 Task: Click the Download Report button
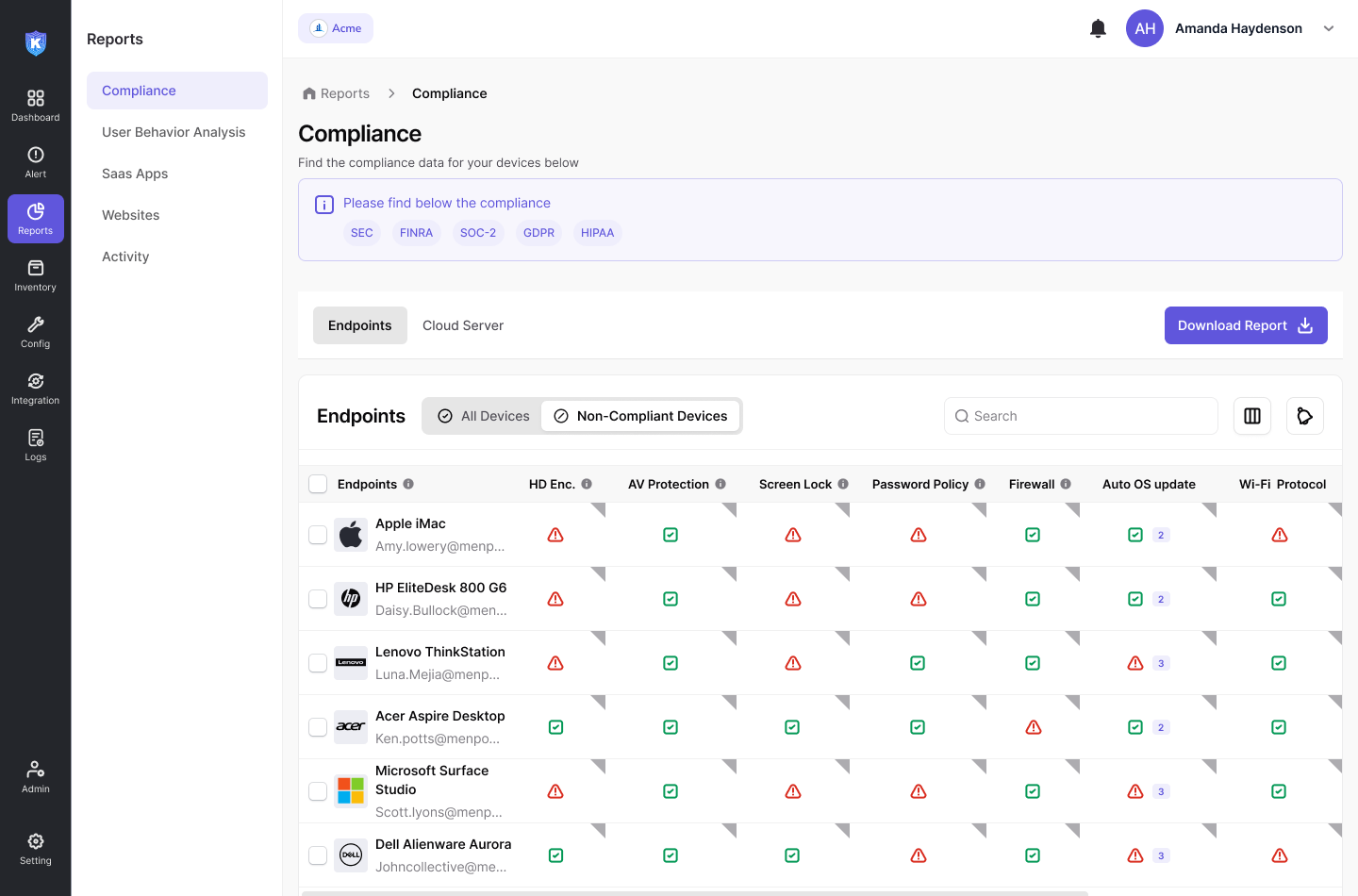(1245, 325)
